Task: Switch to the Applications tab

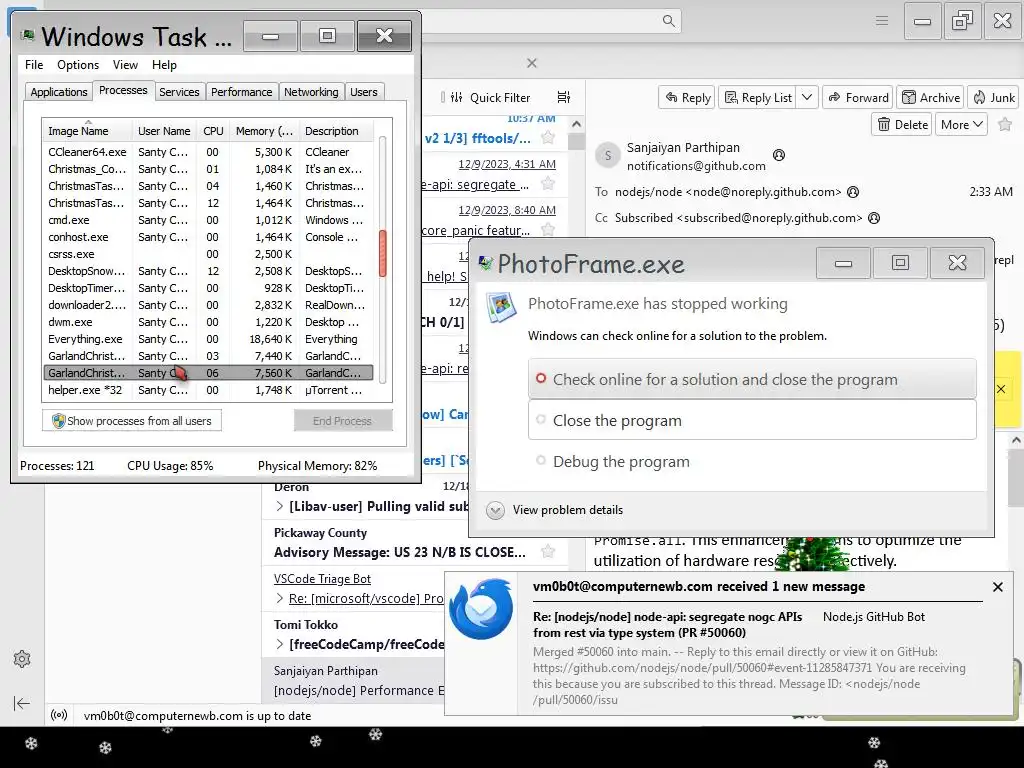Action: (x=59, y=92)
